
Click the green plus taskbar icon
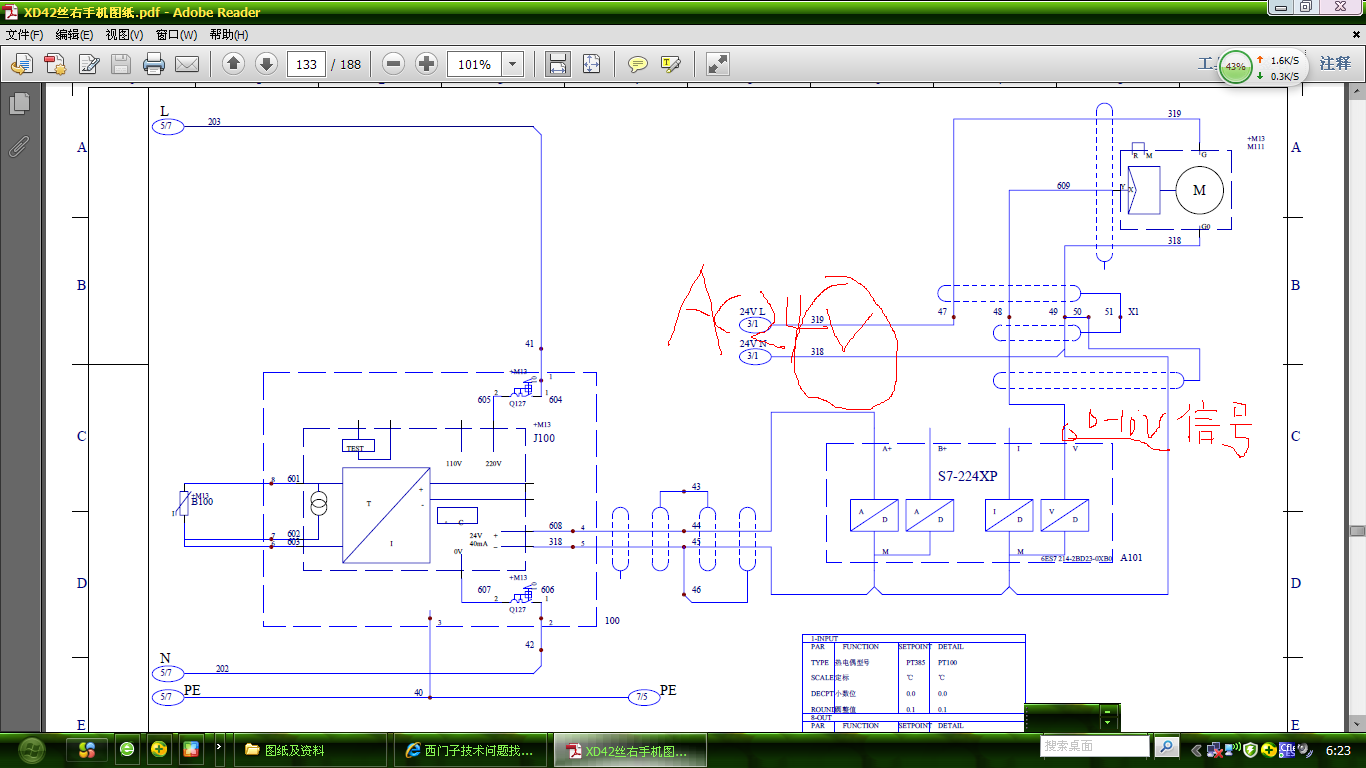(159, 749)
